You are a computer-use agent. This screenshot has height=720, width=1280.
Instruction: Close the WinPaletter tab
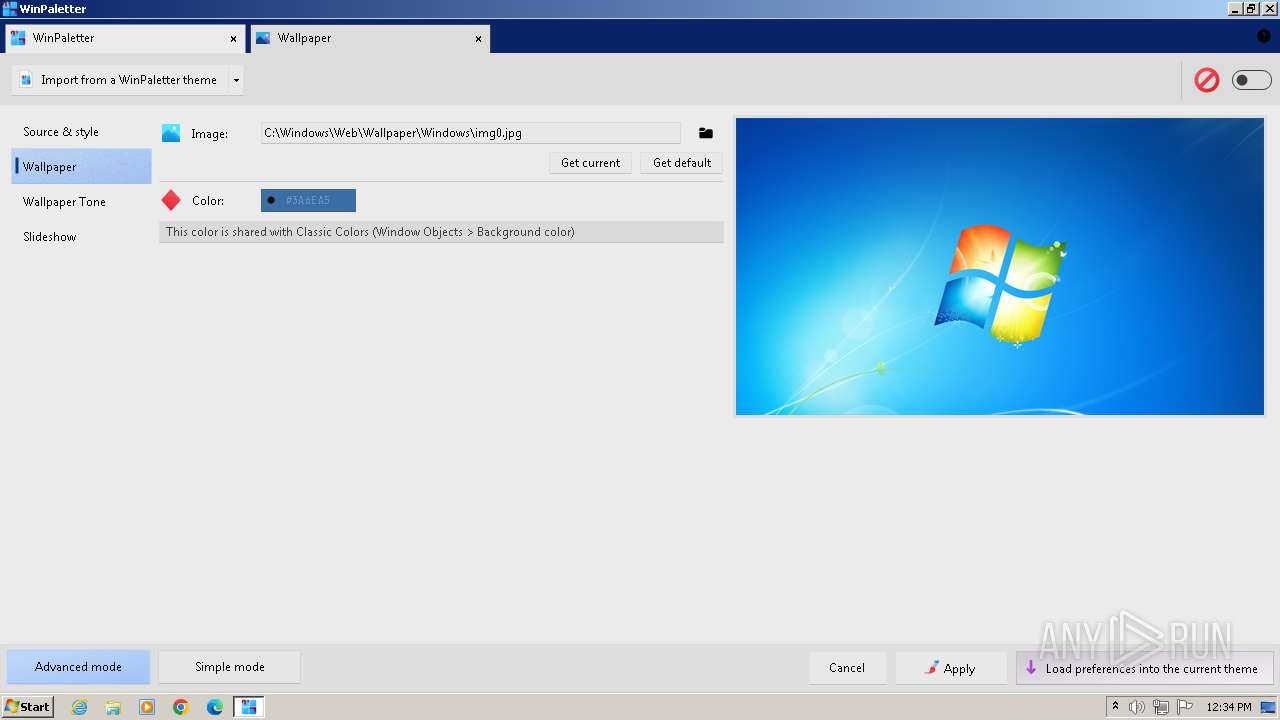point(234,39)
